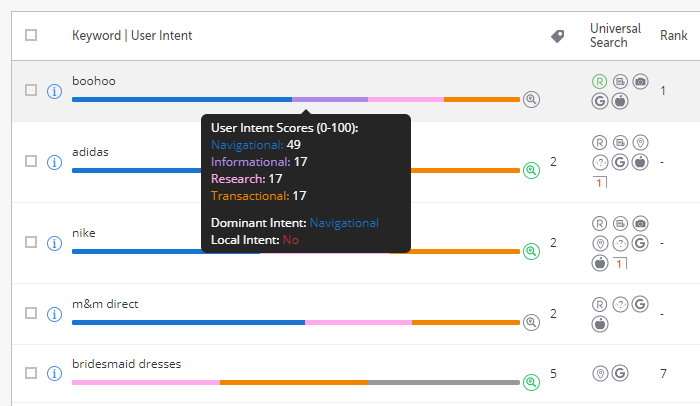700x406 pixels.
Task: Click green magnifier icon in adidas row
Action: coord(531,170)
